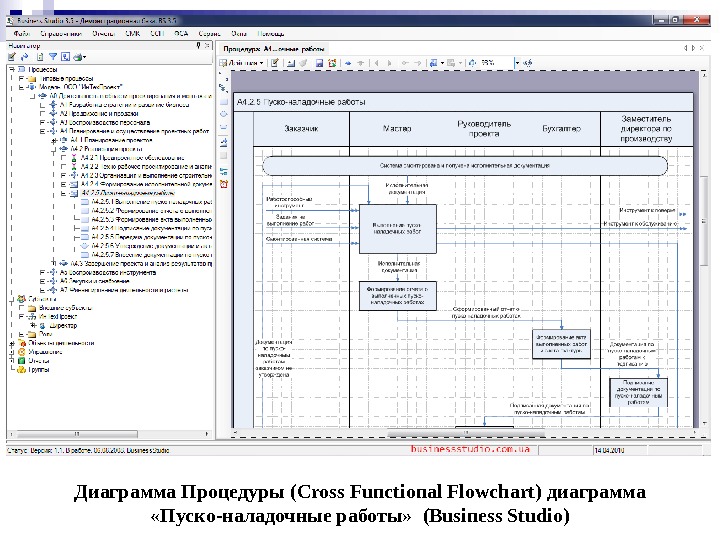This screenshot has height=540, width=720.
Task: Click the fit-to-window zoom icon
Action: click(x=472, y=63)
